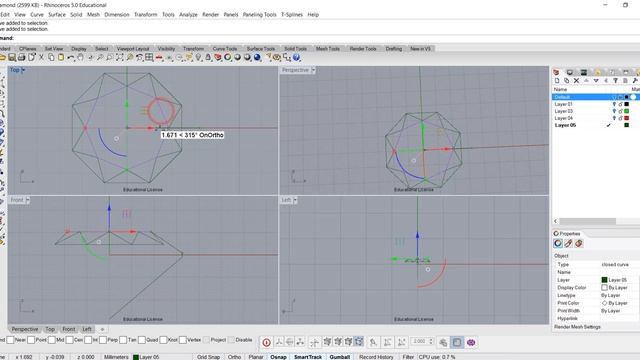Open the T-Splines menu
This screenshot has height=360, width=640.
292,15
